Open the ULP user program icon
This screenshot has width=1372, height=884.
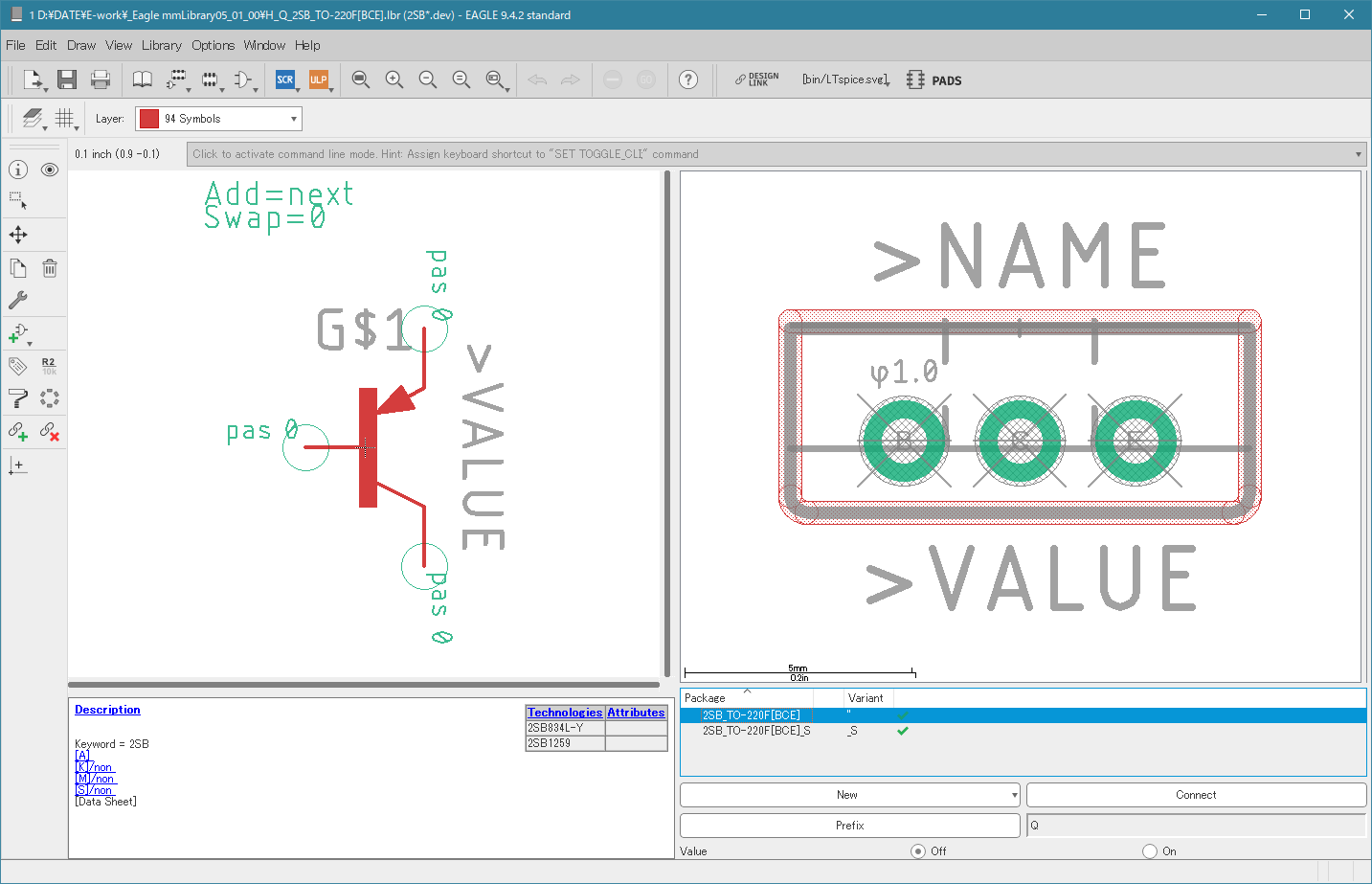[319, 80]
